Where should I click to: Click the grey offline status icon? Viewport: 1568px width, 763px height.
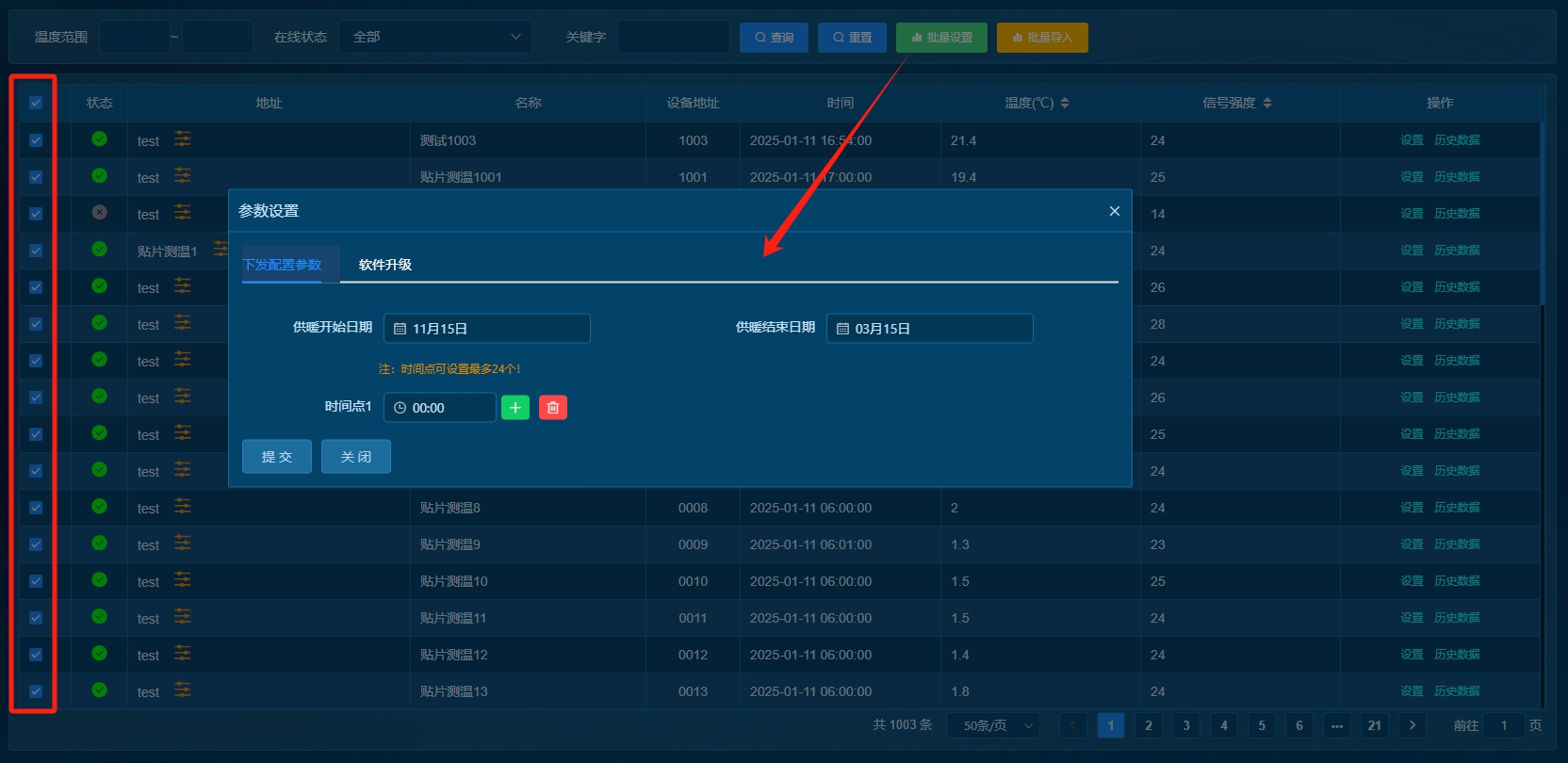pyautogui.click(x=99, y=213)
